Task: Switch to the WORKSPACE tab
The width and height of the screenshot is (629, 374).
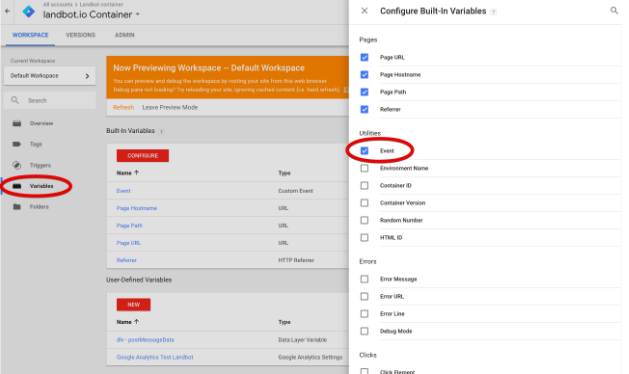Action: pos(30,35)
